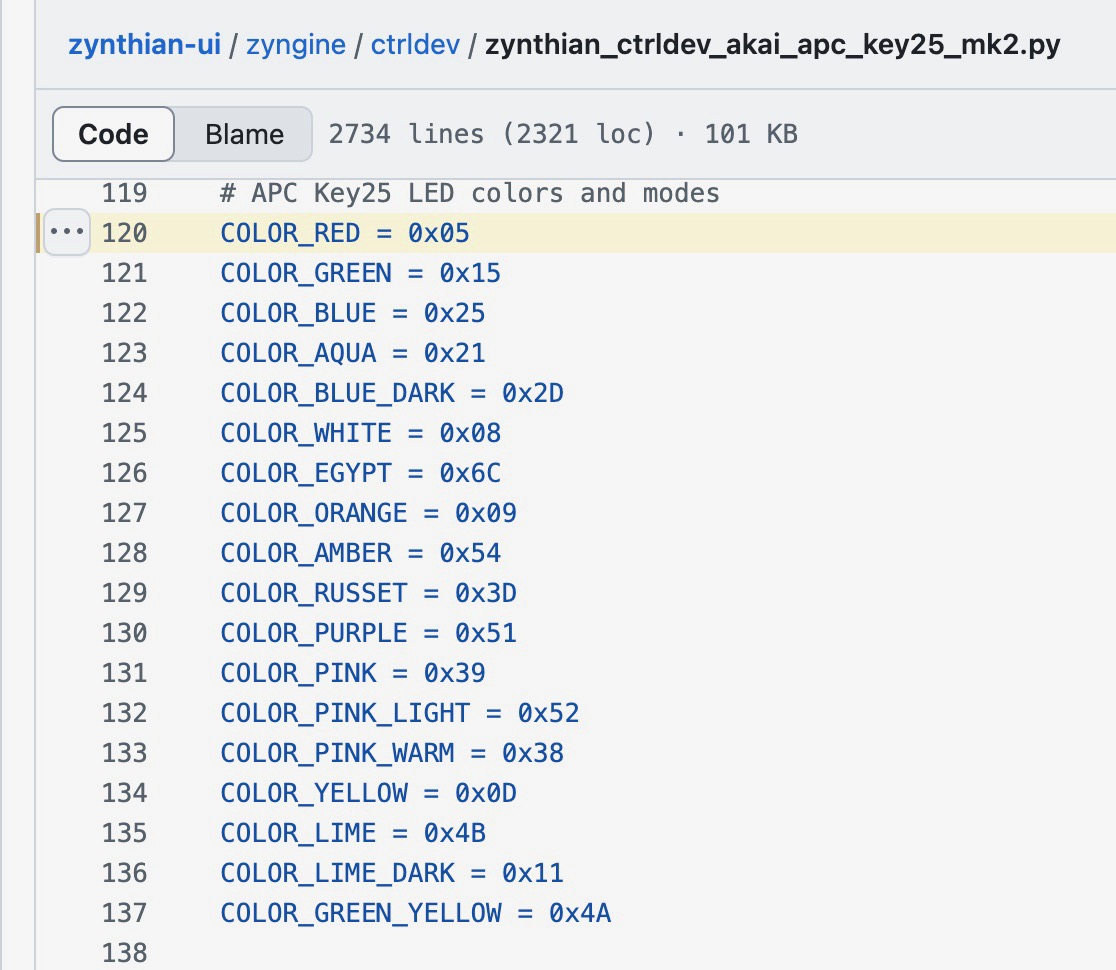
Task: Click the hex value 0x05
Action: [x=438, y=233]
